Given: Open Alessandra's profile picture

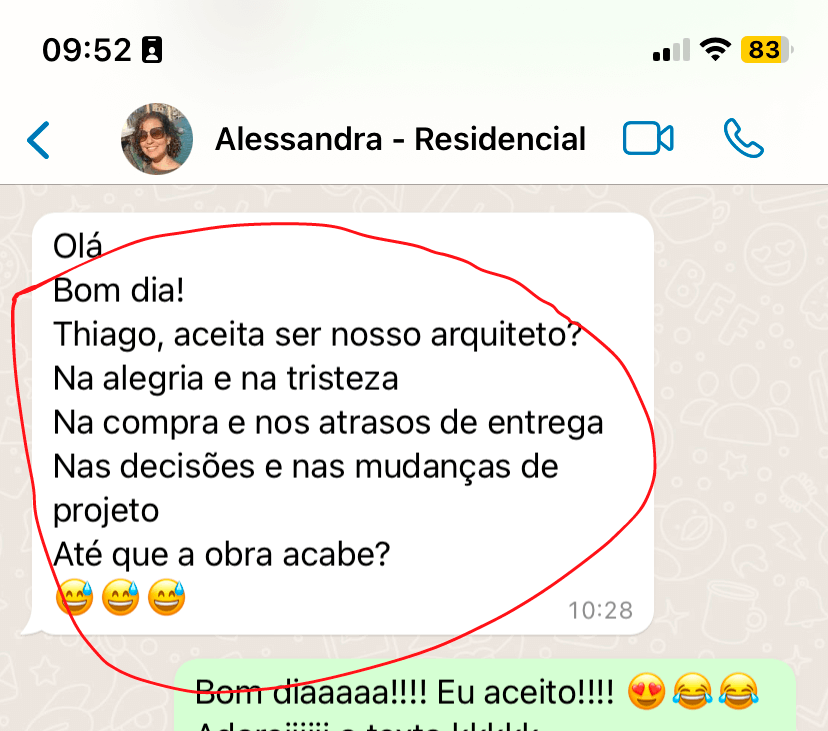Looking at the screenshot, I should point(157,139).
